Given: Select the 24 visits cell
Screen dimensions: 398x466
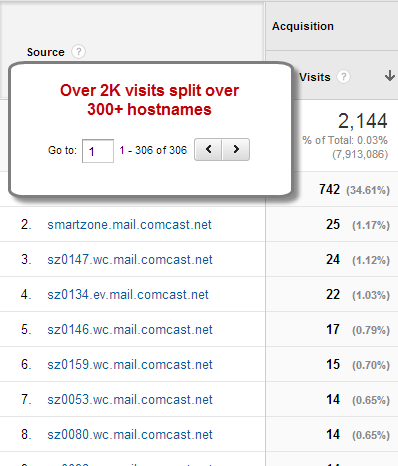Looking at the screenshot, I should (x=333, y=260).
